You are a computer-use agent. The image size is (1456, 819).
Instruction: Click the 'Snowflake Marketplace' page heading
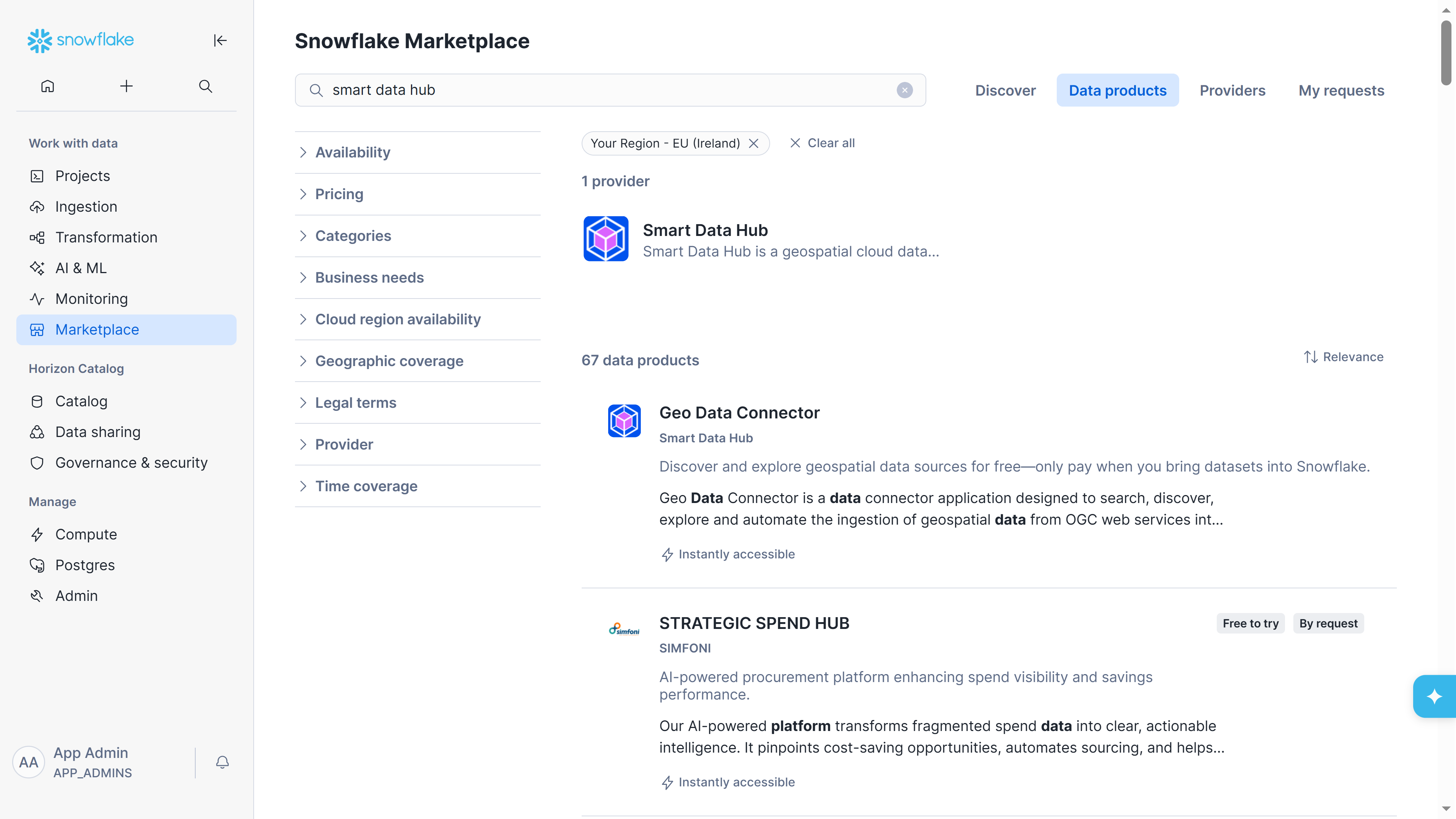412,41
